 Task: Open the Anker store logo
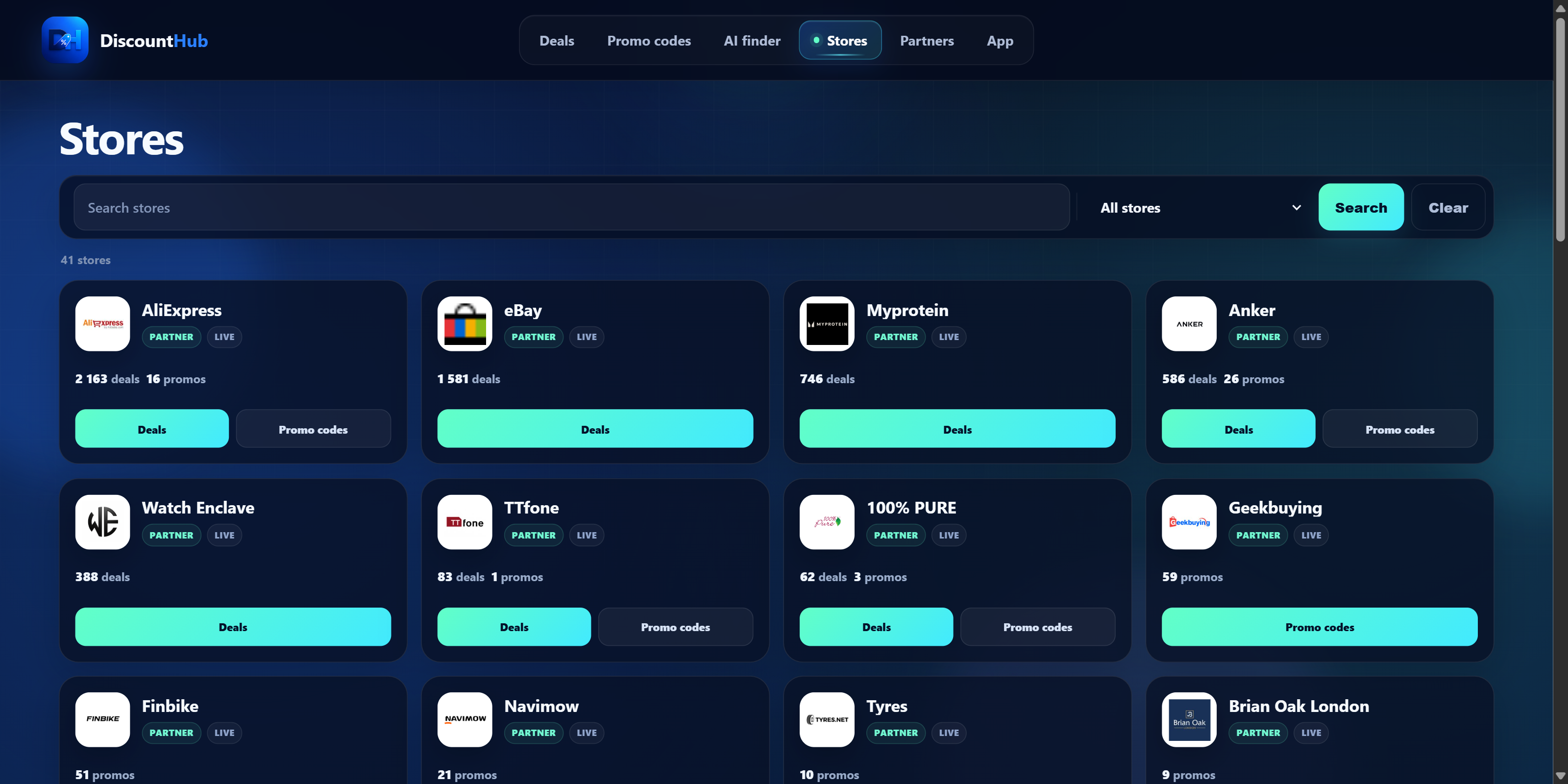1189,324
